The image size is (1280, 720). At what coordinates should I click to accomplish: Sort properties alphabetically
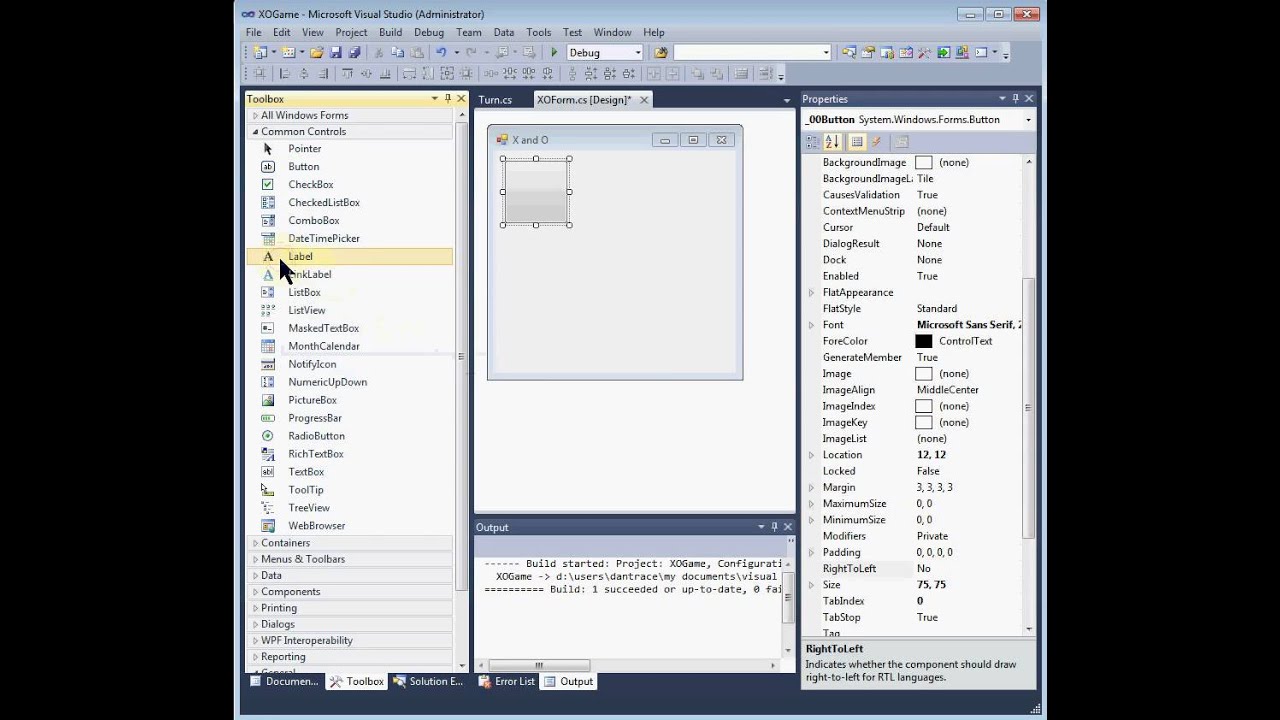point(833,142)
